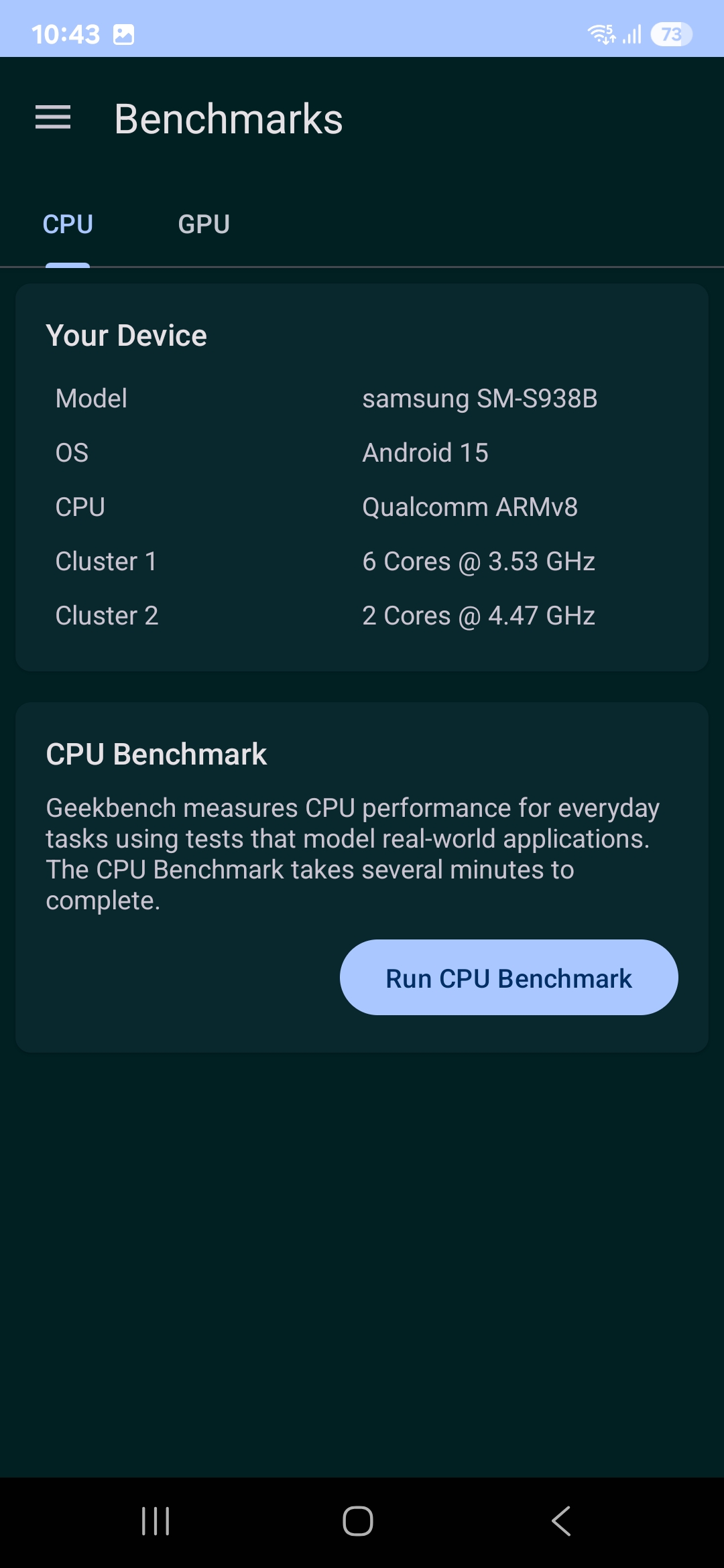Tap the battery level indicator

(x=671, y=34)
